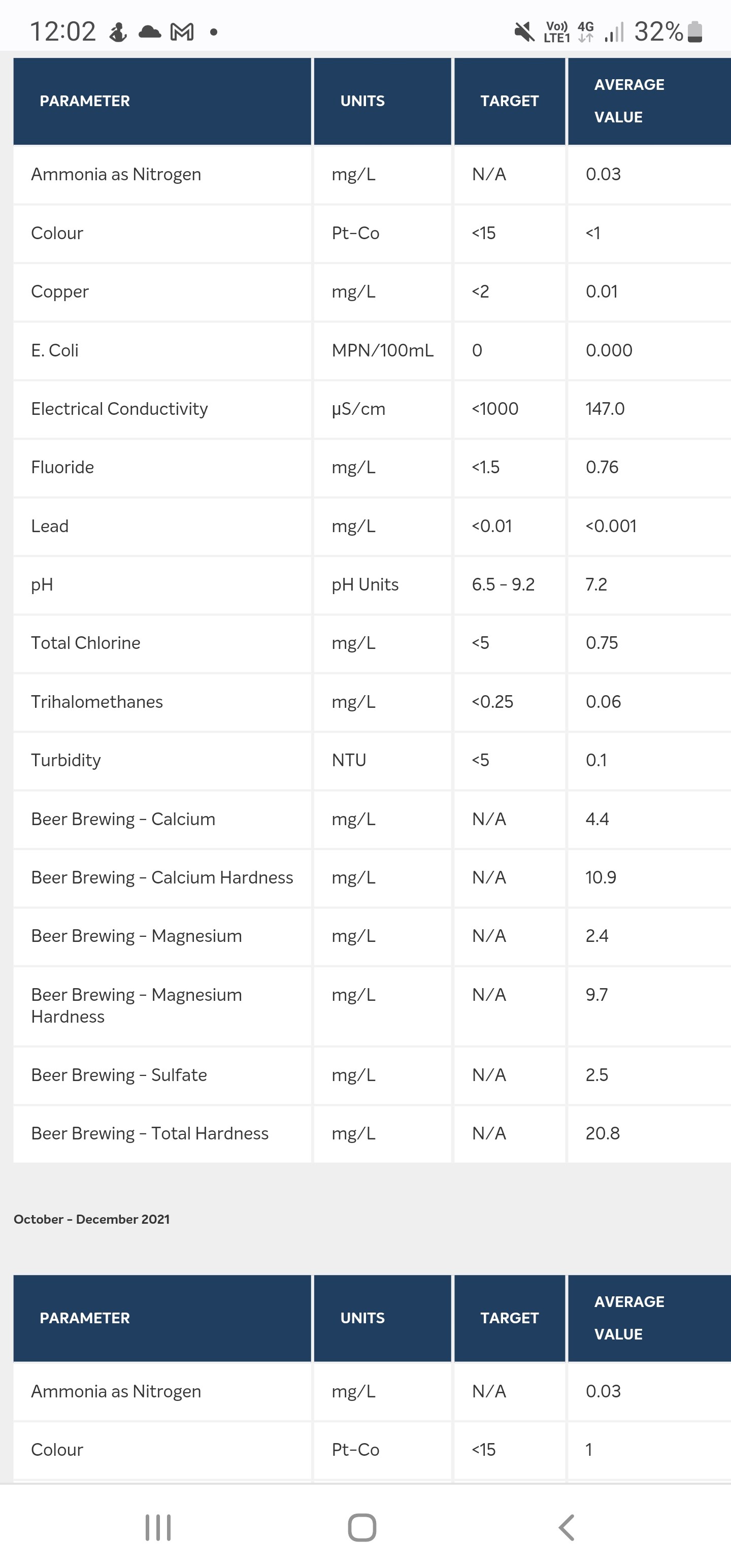Select the Beer Brewing - Total Hardness cell

click(x=162, y=1133)
